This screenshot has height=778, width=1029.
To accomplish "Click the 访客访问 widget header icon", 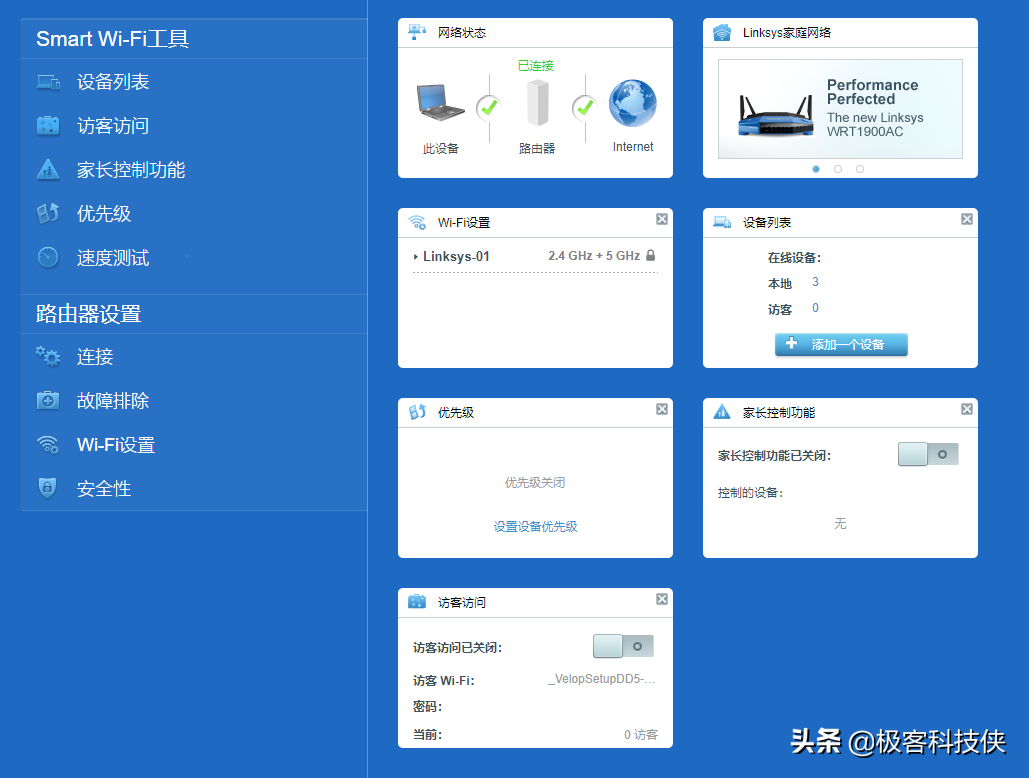I will coord(417,602).
